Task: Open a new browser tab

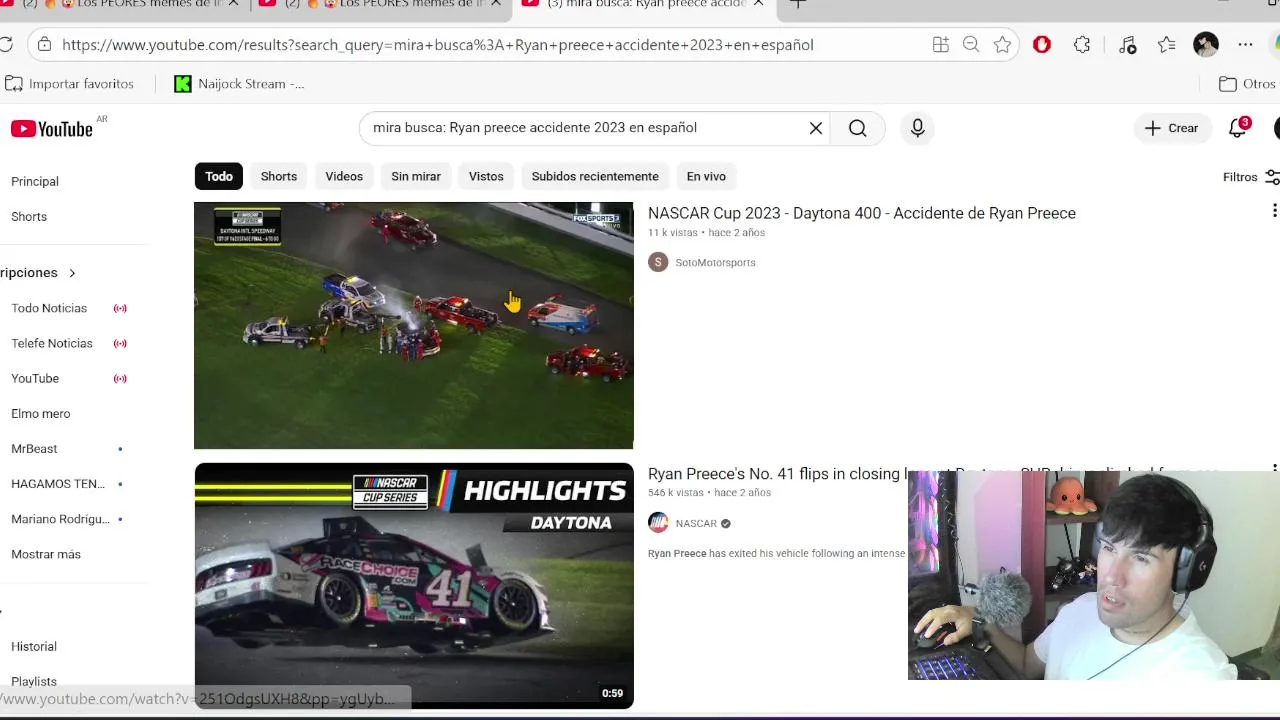Action: click(797, 4)
